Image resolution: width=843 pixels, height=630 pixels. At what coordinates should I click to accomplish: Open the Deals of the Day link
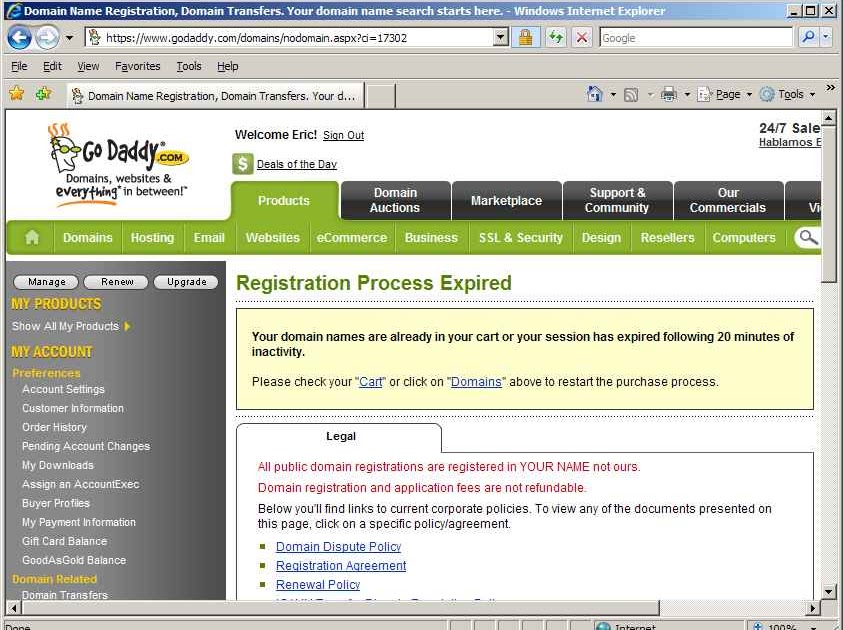click(297, 164)
